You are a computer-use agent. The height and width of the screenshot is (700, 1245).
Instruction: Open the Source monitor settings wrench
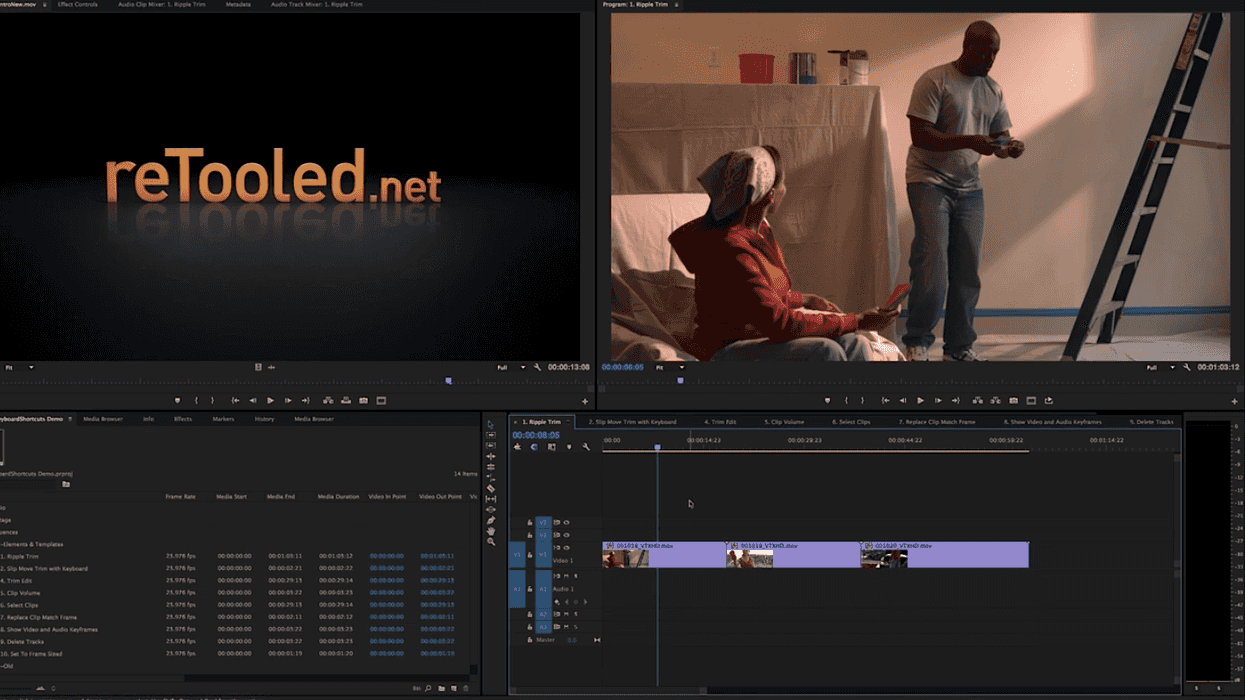tap(537, 367)
